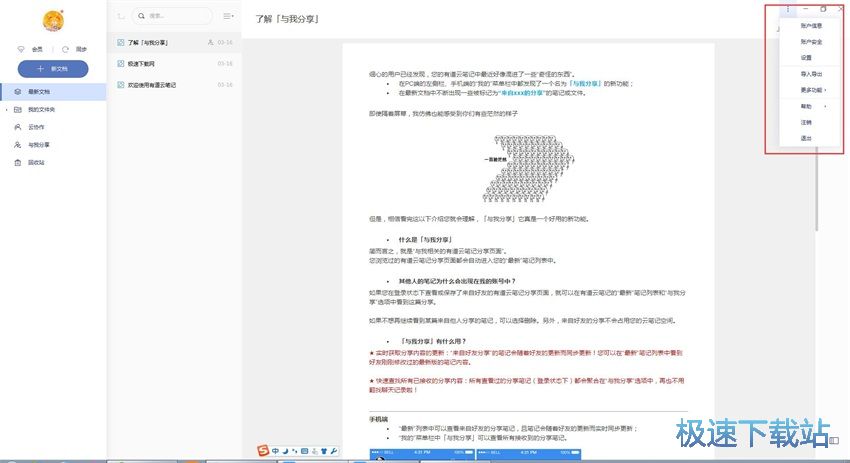Choose 退出 from the menu

tap(811, 138)
